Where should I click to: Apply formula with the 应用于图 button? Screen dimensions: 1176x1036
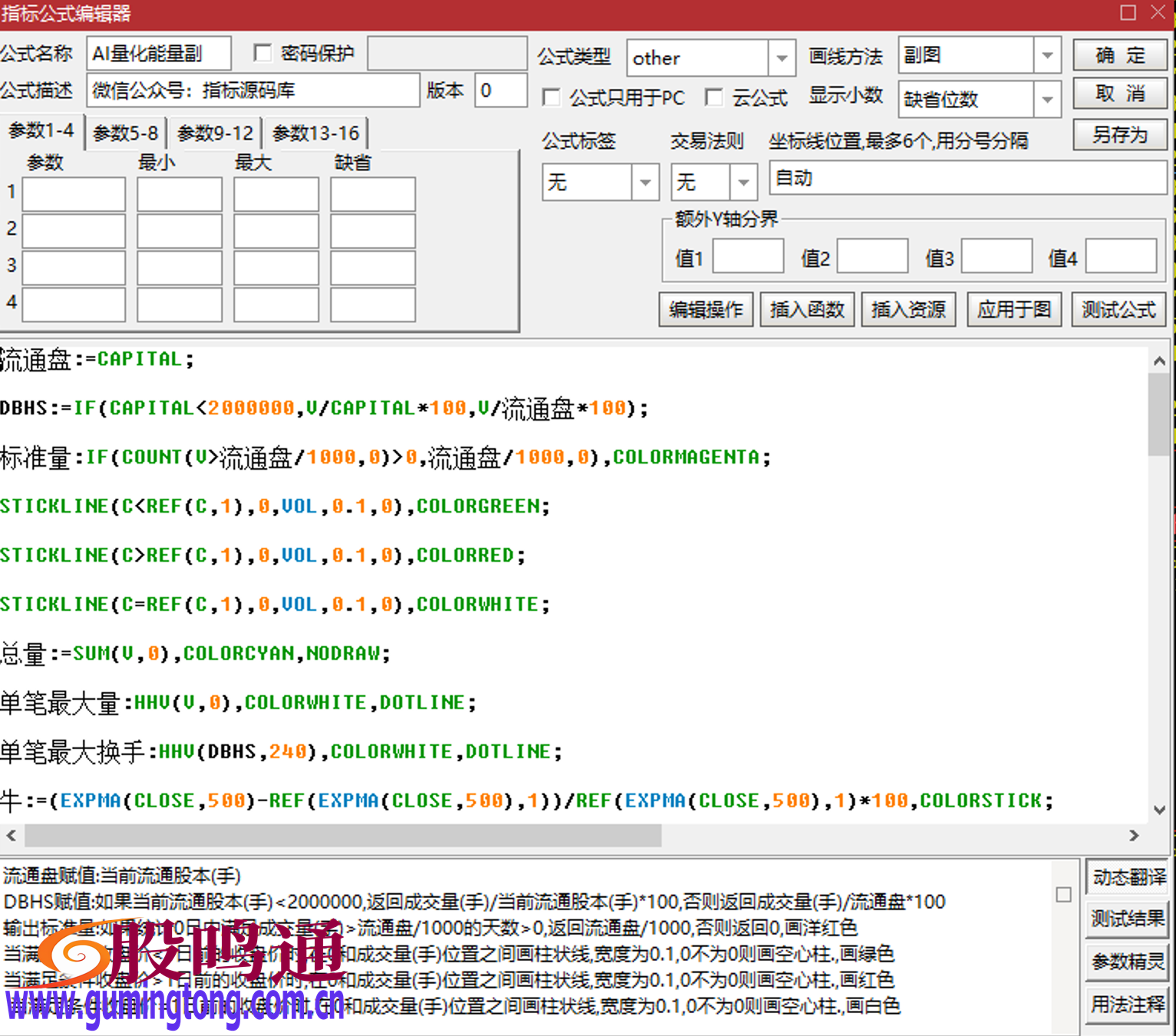(1013, 308)
